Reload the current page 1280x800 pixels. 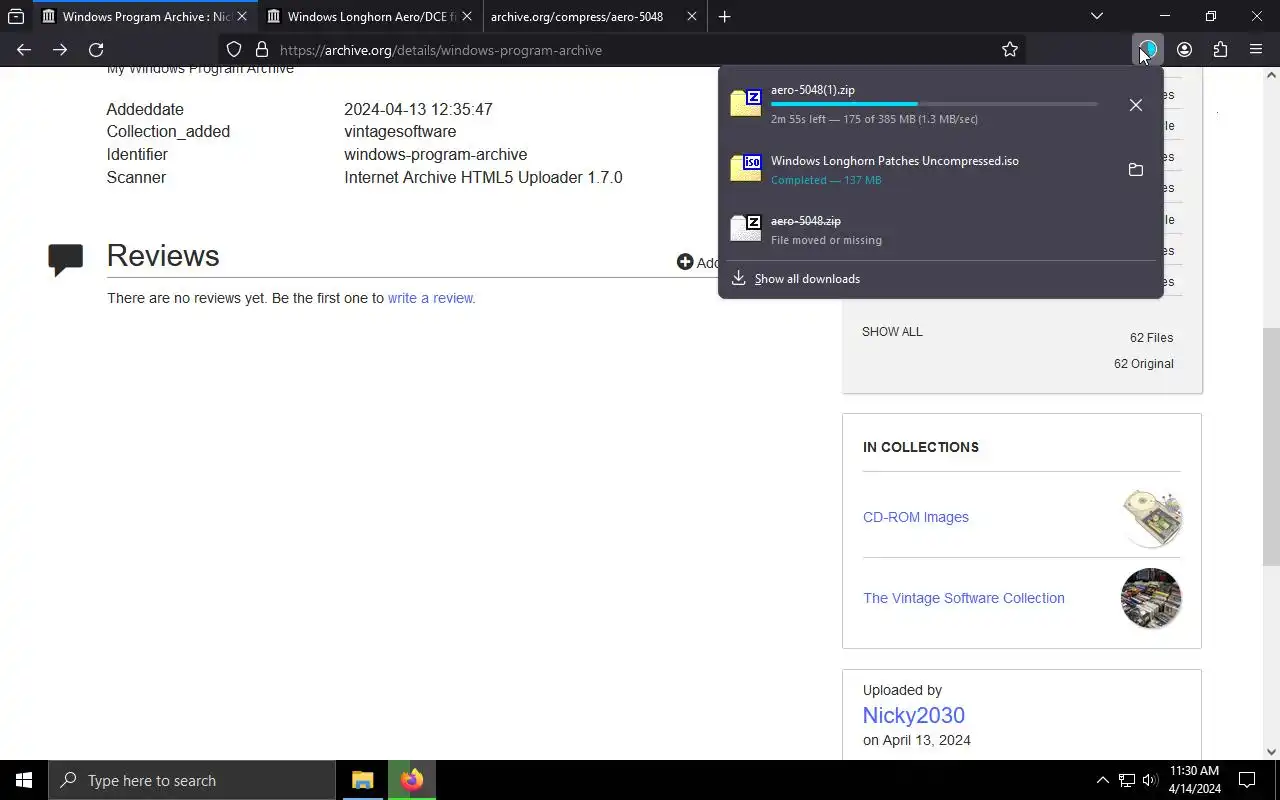point(96,49)
